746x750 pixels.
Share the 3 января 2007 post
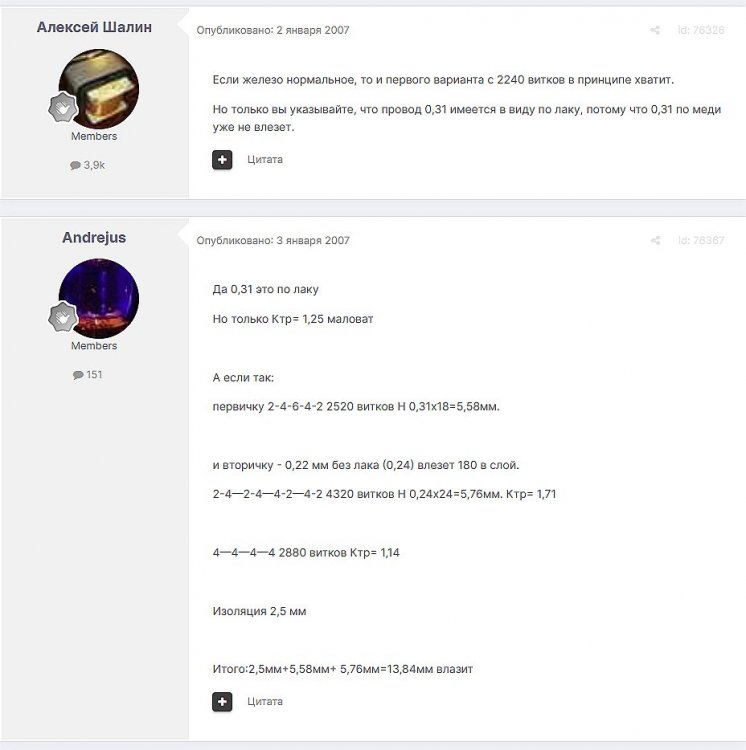655,241
